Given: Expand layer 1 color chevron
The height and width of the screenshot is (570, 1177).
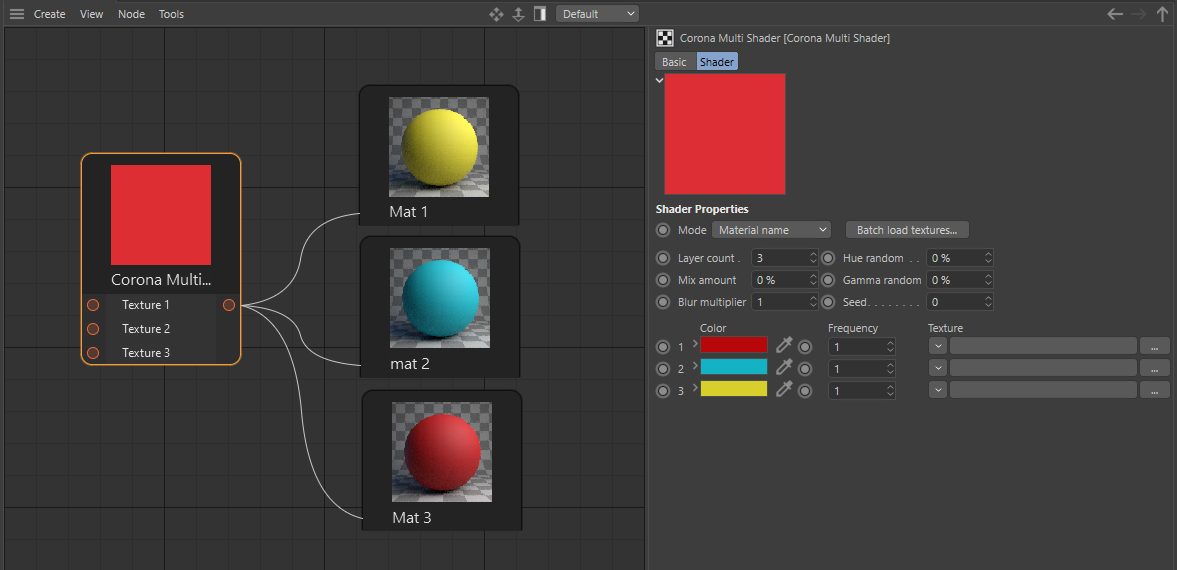Looking at the screenshot, I should point(695,343).
